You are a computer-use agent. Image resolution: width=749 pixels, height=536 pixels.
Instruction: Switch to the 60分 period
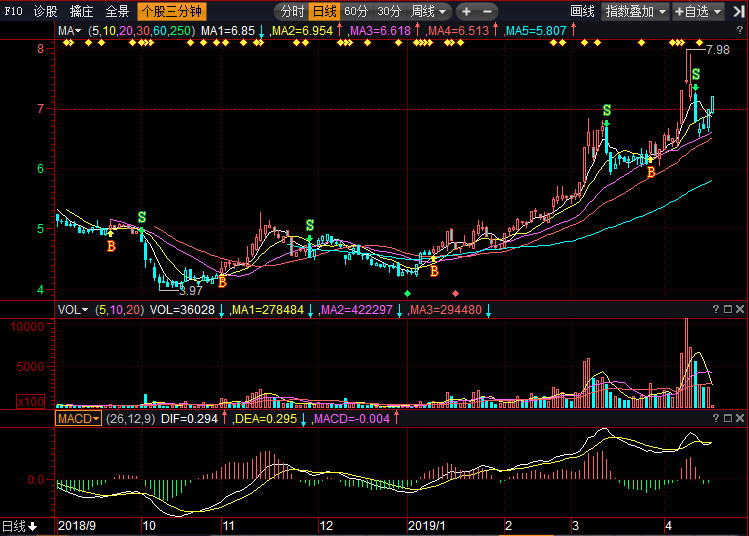(x=356, y=11)
